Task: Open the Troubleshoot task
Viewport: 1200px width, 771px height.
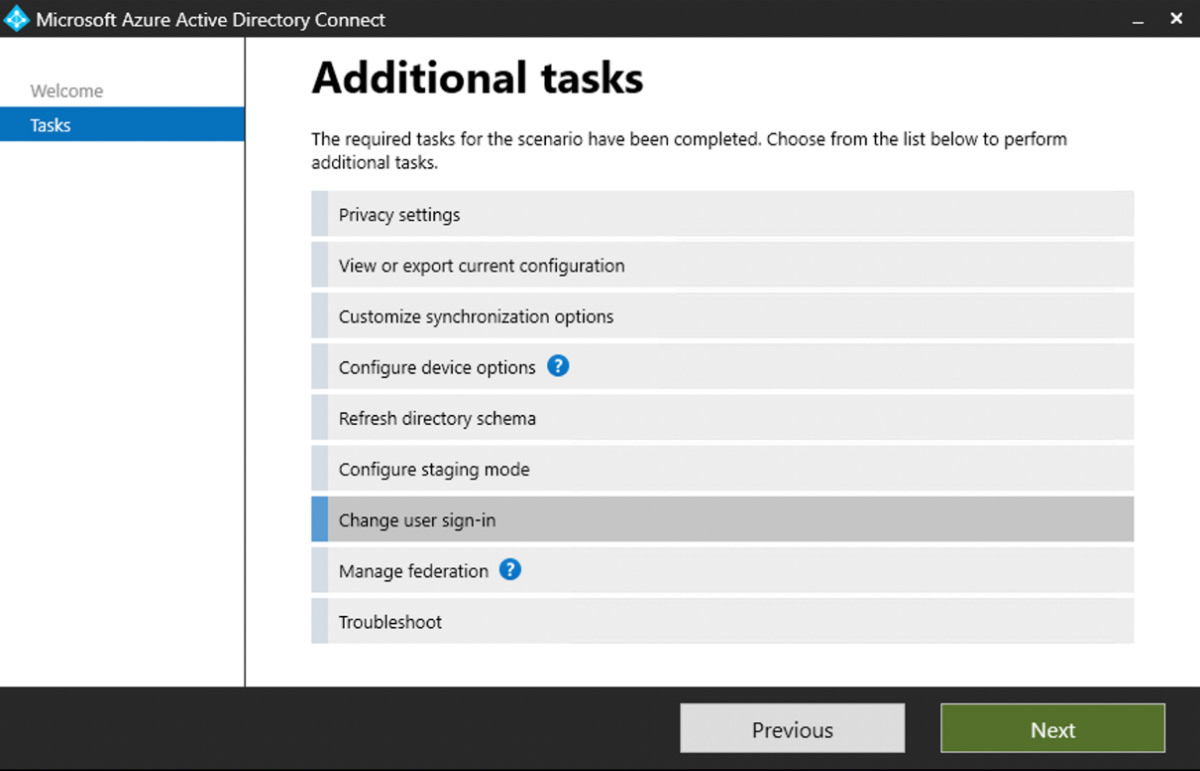Action: click(722, 622)
